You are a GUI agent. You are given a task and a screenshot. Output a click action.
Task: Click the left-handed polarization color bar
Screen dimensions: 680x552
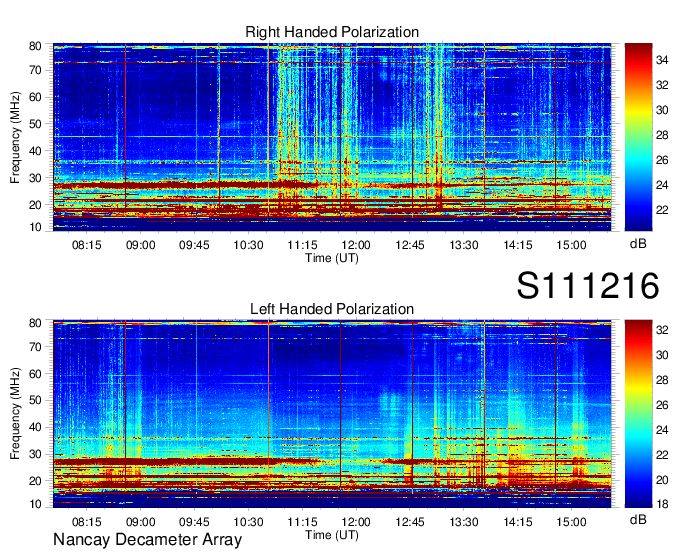point(638,414)
